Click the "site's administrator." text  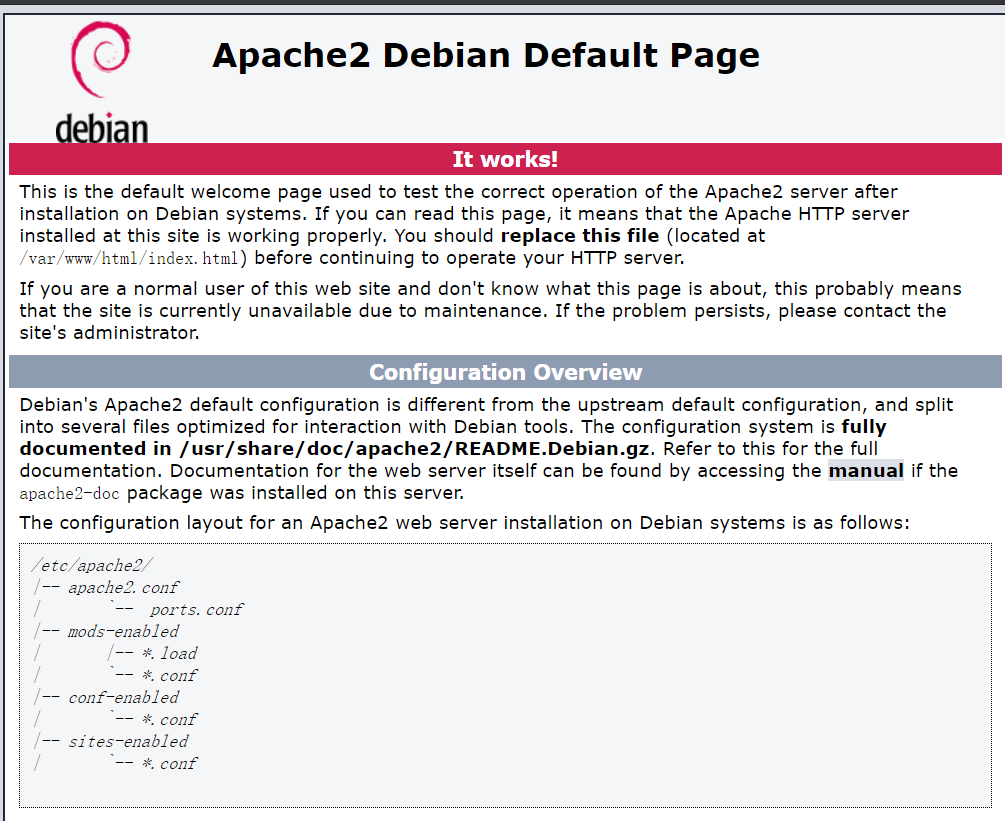tap(109, 333)
